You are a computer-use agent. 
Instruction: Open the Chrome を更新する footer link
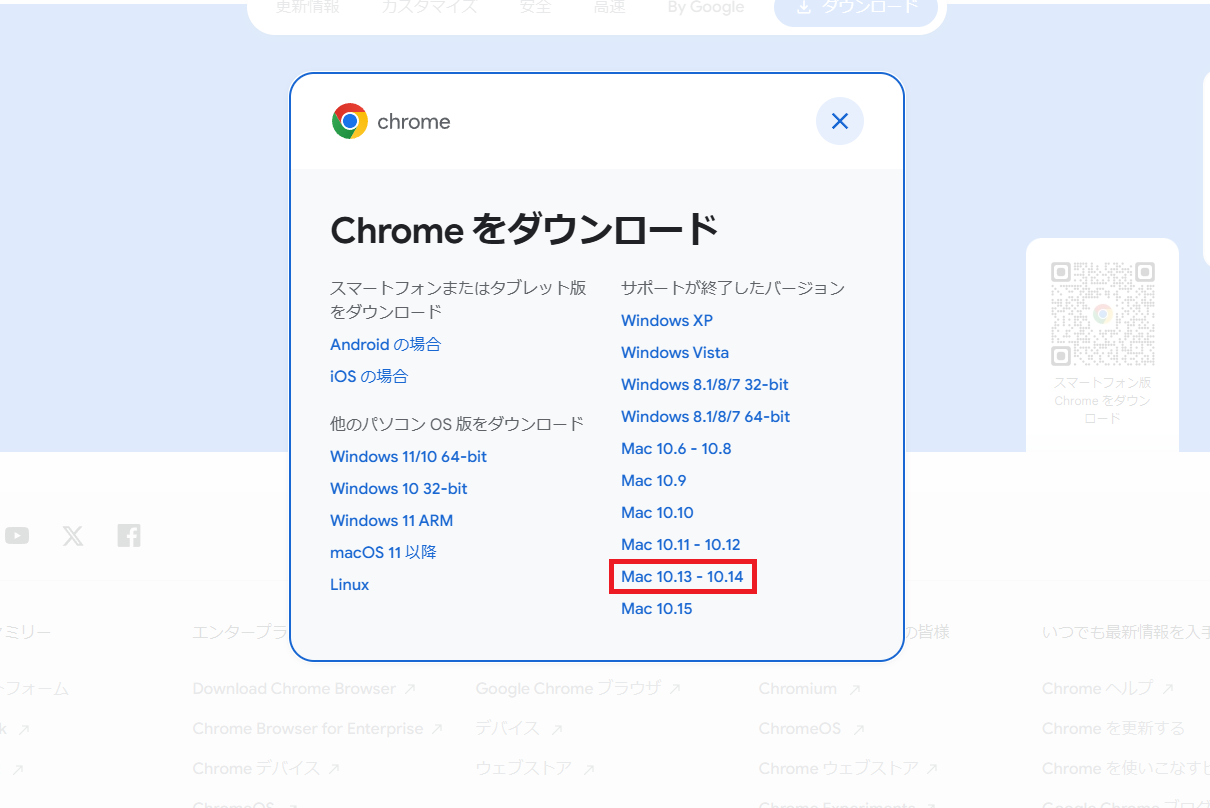coord(1113,728)
